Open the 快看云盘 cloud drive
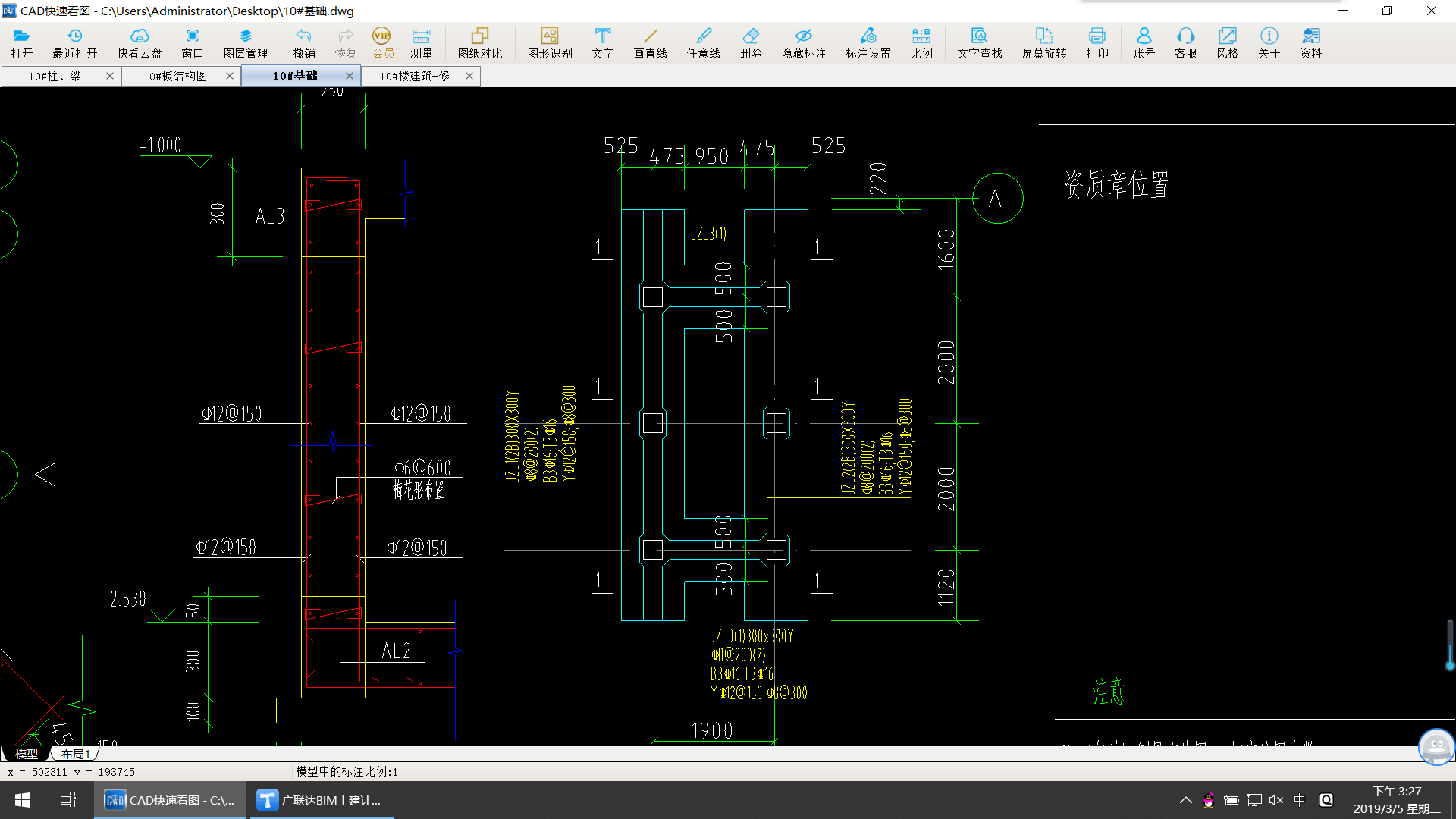Screen dimensions: 1456x819 (140, 43)
